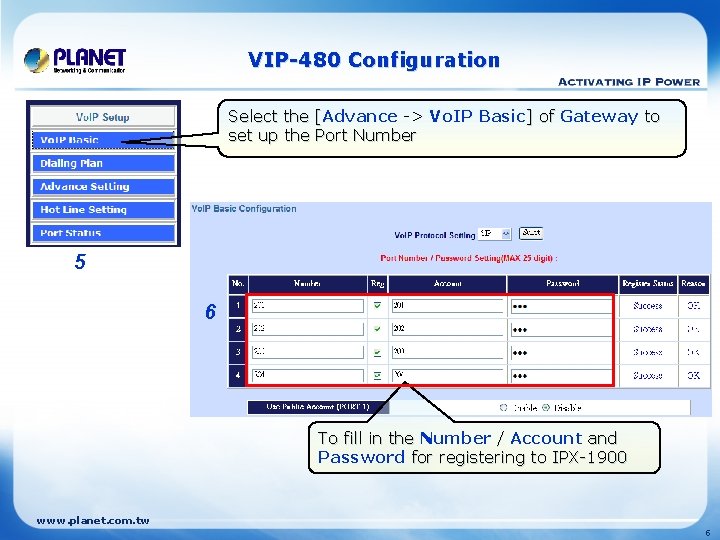Click the Password column header

(562, 284)
